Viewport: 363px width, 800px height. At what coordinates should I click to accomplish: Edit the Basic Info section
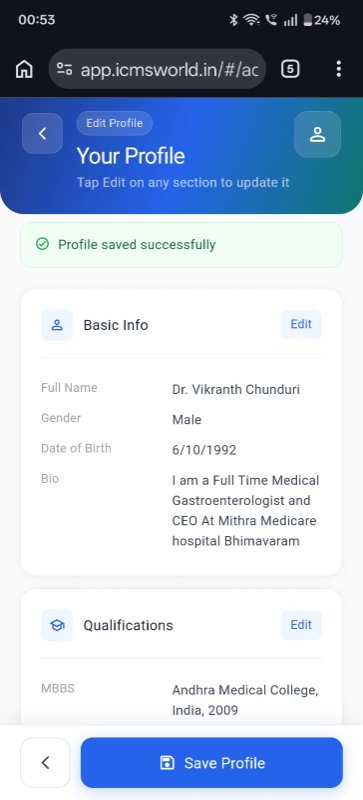(301, 324)
